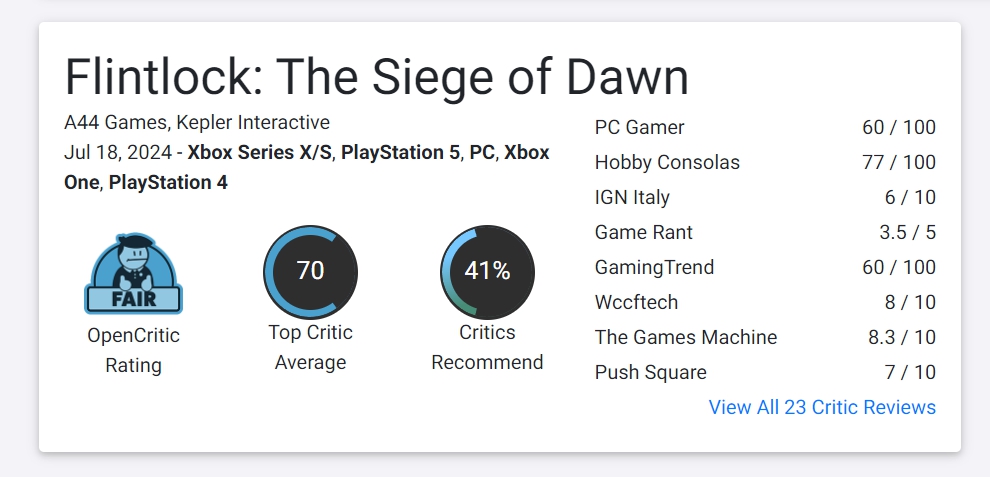990x477 pixels.
Task: Click the Xbox Series X/S platform link
Action: pos(260,154)
